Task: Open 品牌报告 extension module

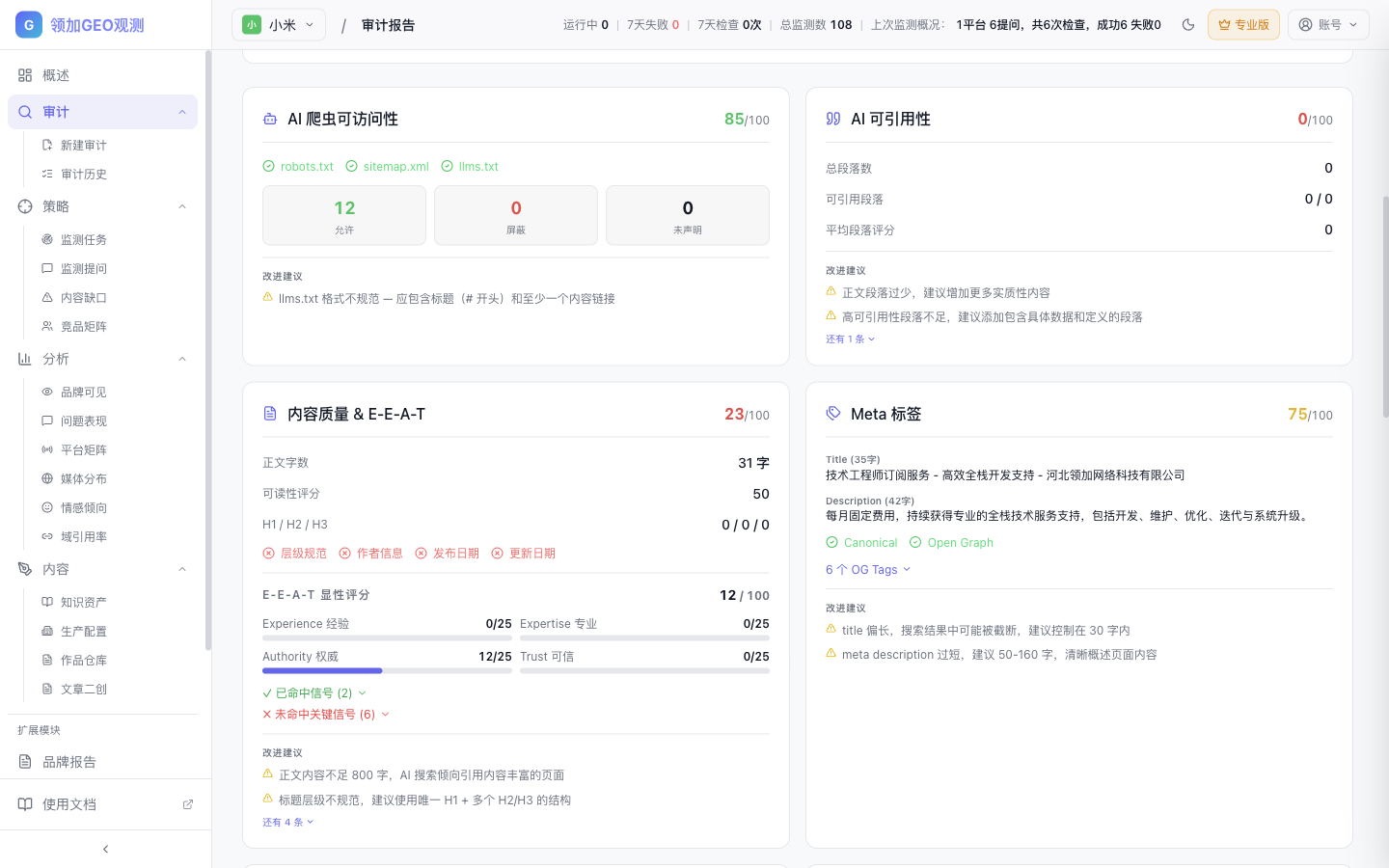Action: 102,762
